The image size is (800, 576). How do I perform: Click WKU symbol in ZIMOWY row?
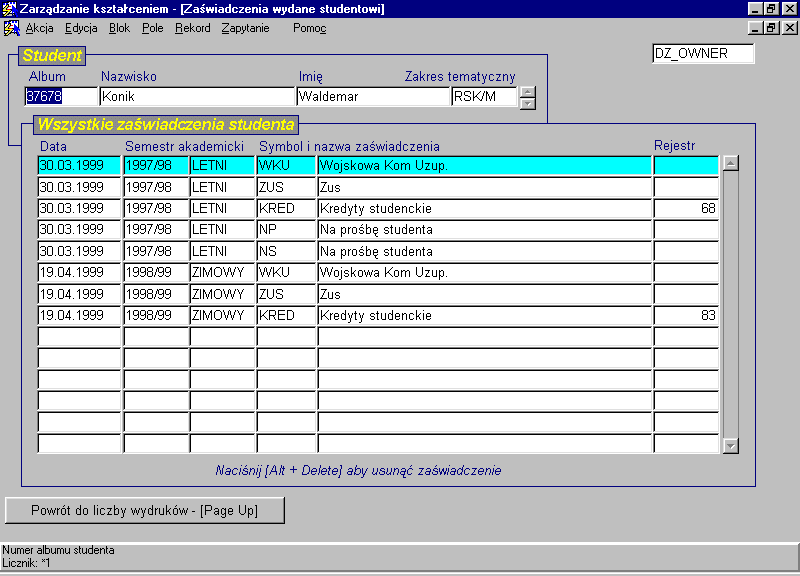click(x=286, y=273)
